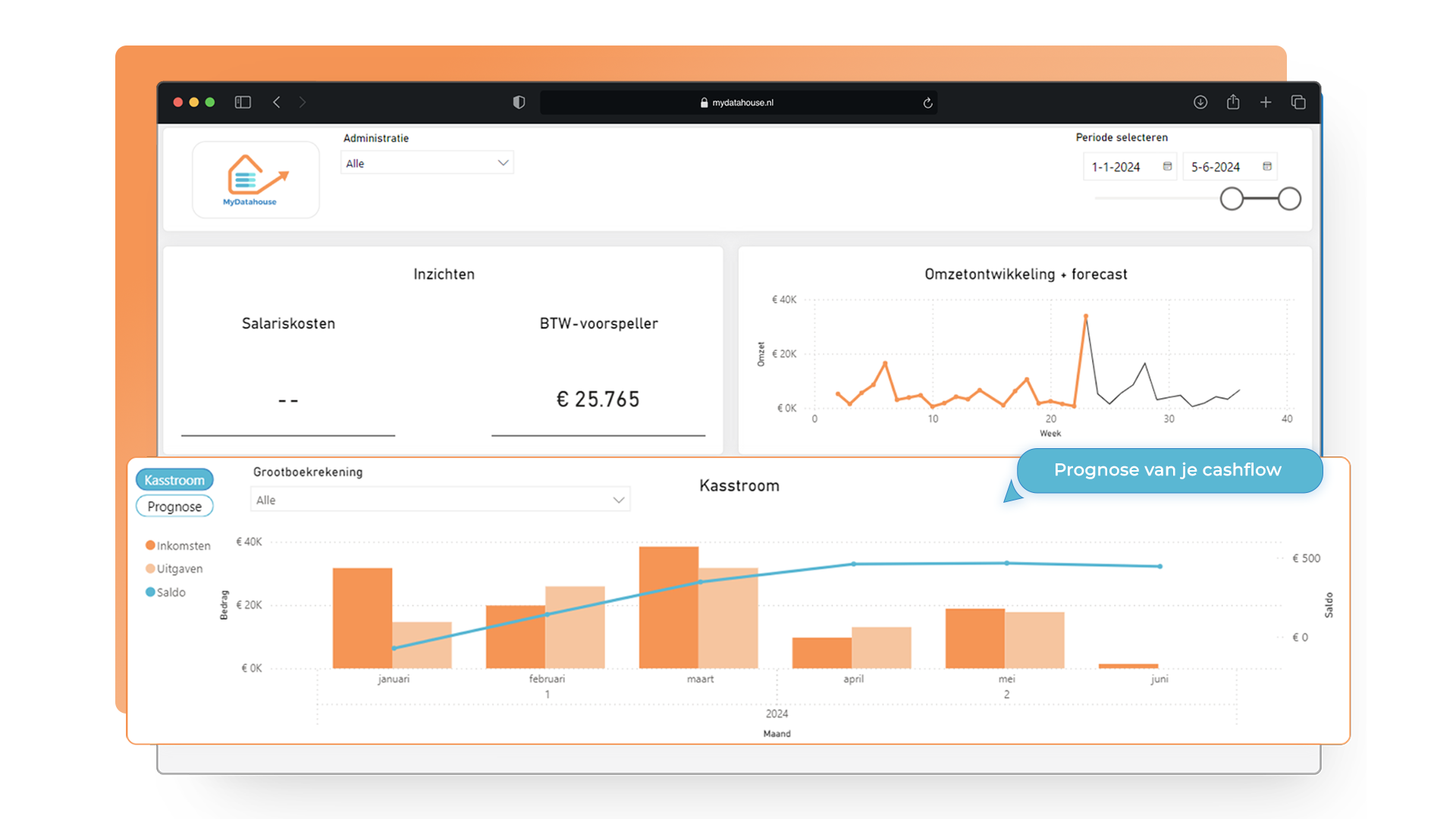Select the Kasstroom tab
1456x819 pixels.
pos(174,480)
